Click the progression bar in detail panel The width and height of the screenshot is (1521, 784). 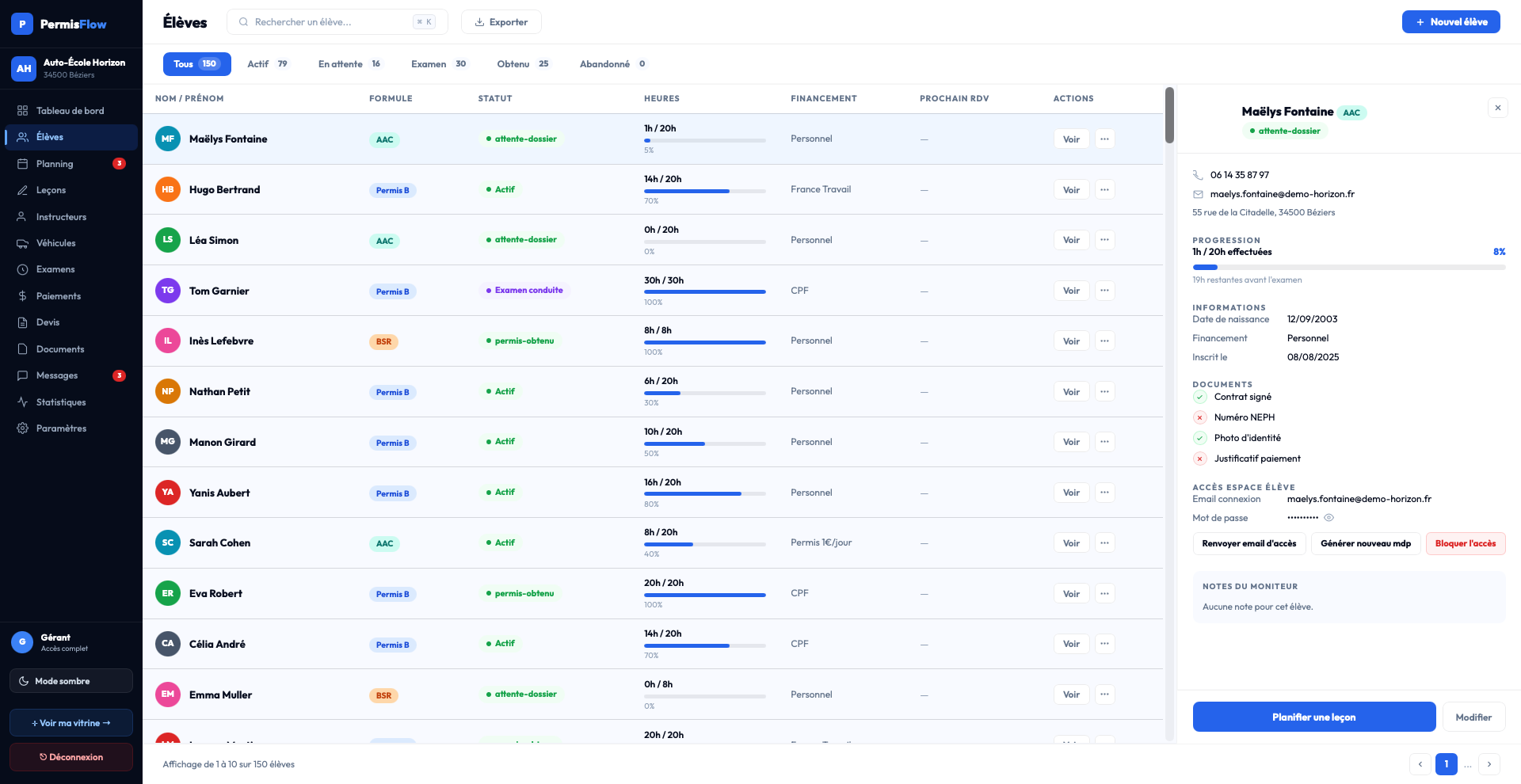point(1349,268)
